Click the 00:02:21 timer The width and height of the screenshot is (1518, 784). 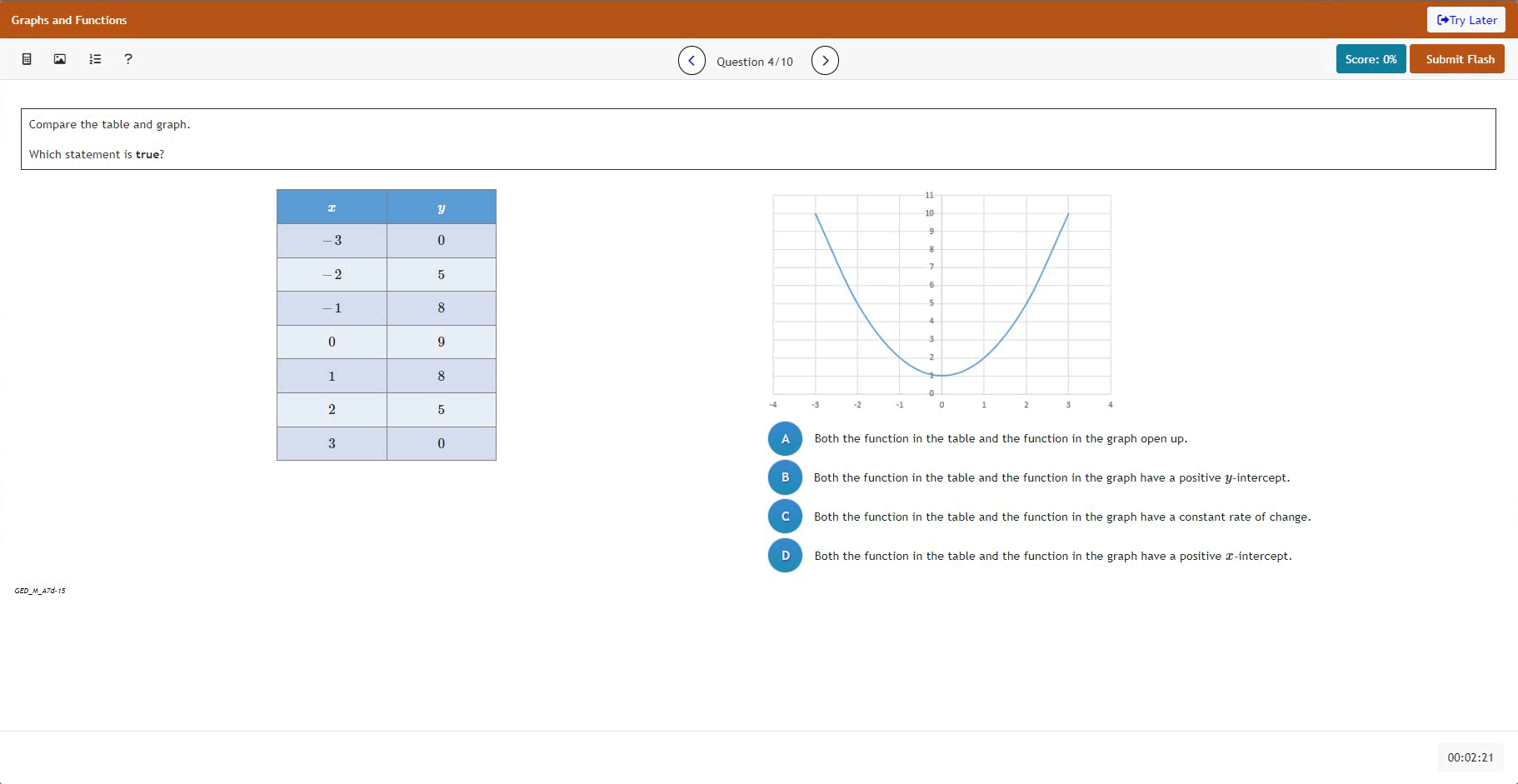(x=1471, y=757)
